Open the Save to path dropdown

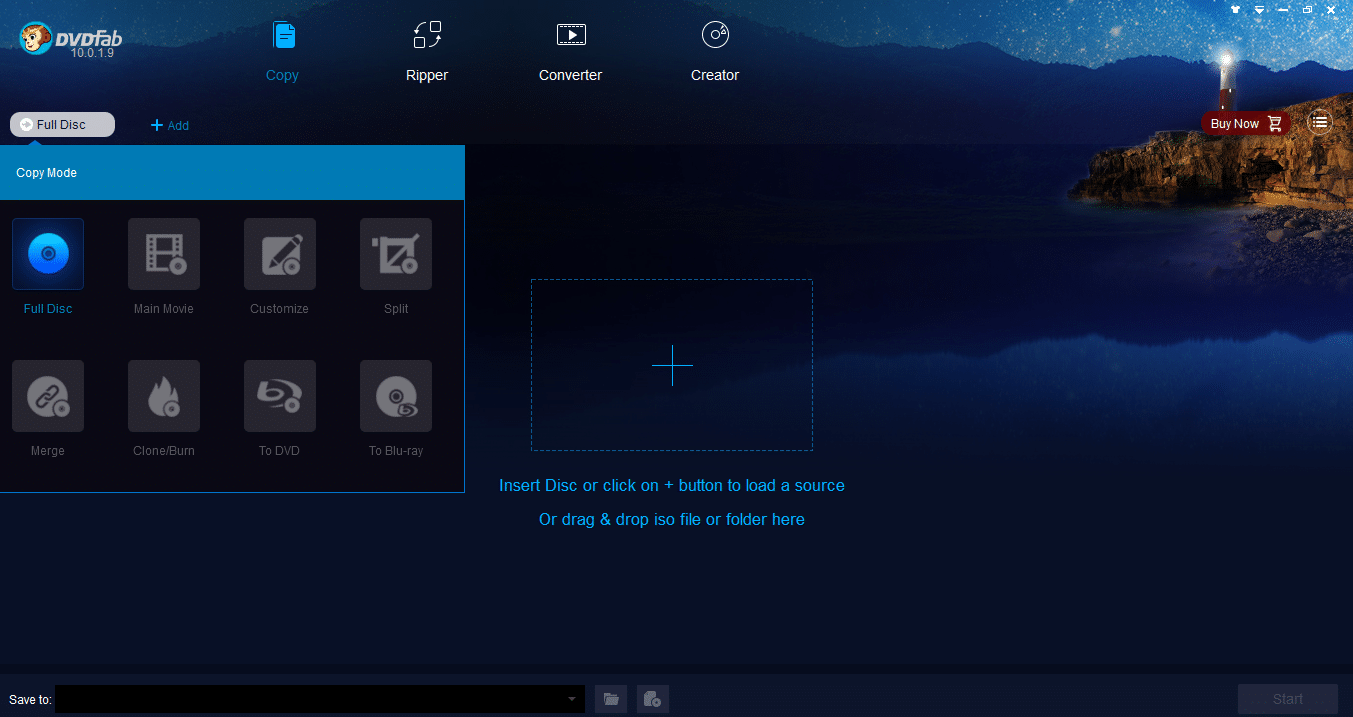click(x=572, y=699)
